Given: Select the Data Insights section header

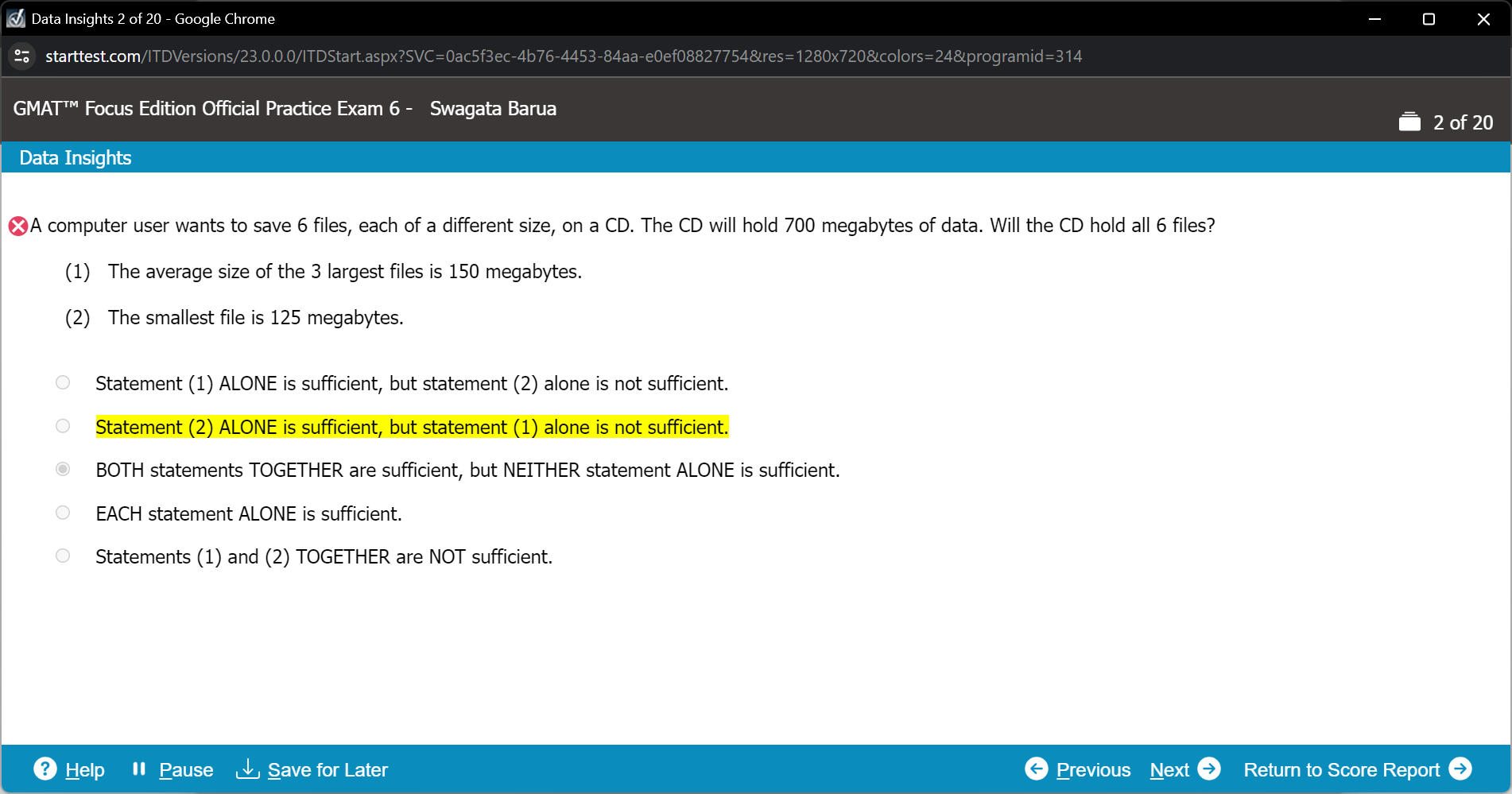Looking at the screenshot, I should coord(76,157).
